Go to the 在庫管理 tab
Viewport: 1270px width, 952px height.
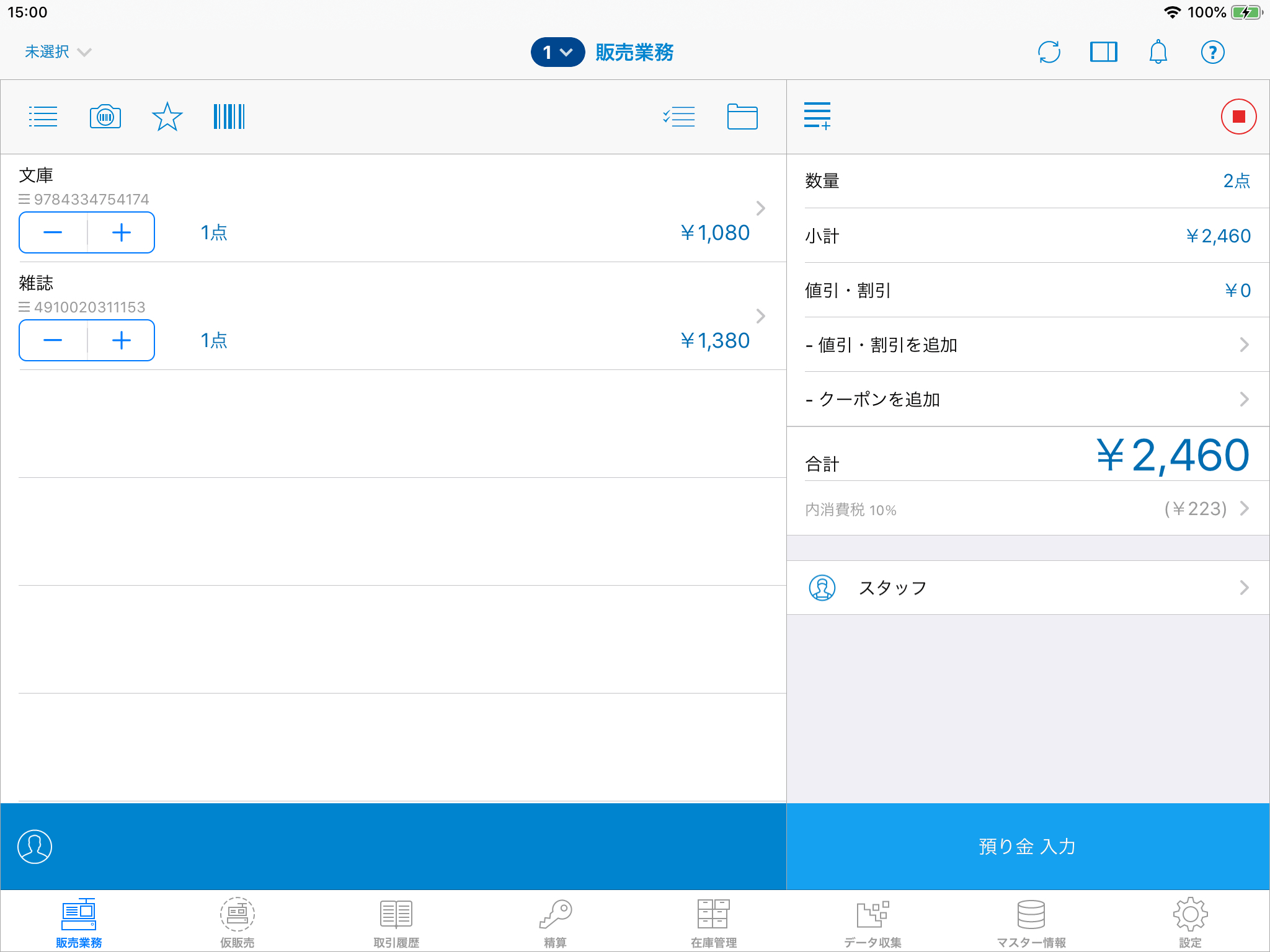pos(714,922)
